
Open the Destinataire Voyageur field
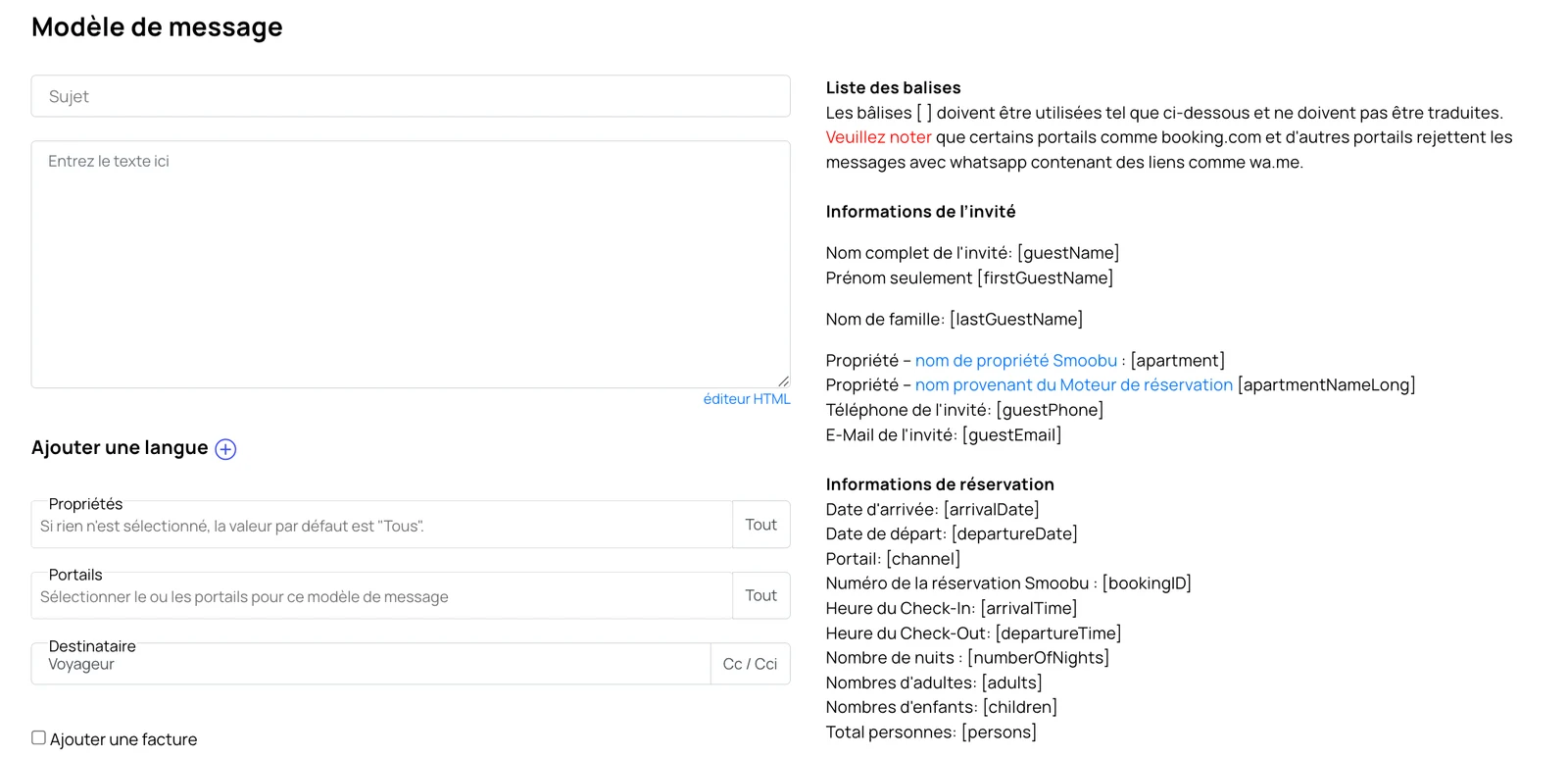pos(370,664)
